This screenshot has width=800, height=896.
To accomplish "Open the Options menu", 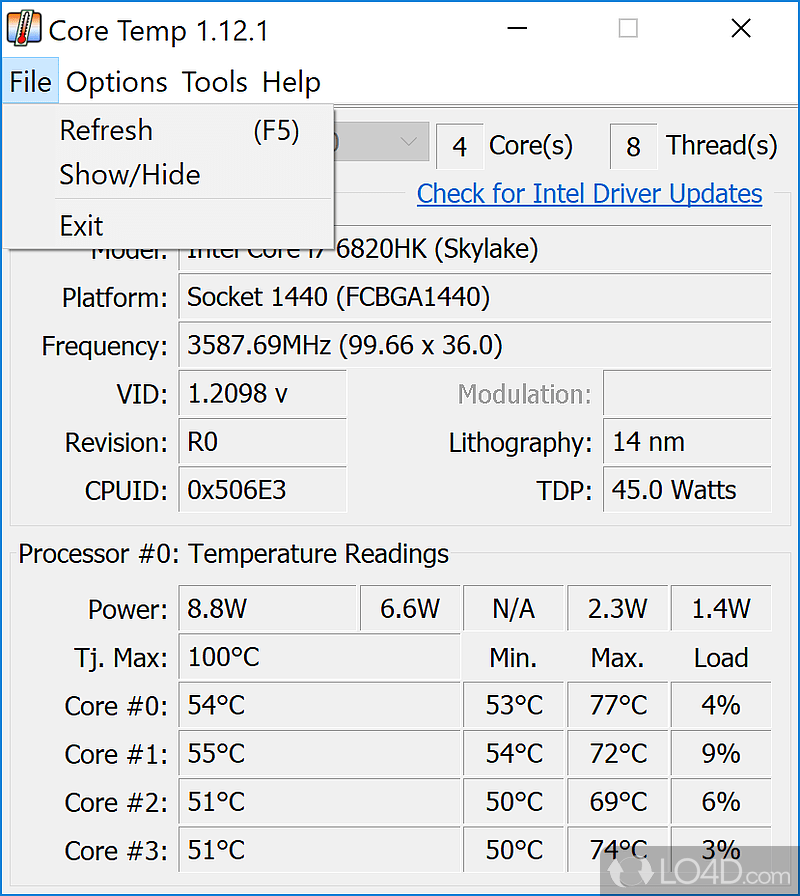I will pos(117,82).
